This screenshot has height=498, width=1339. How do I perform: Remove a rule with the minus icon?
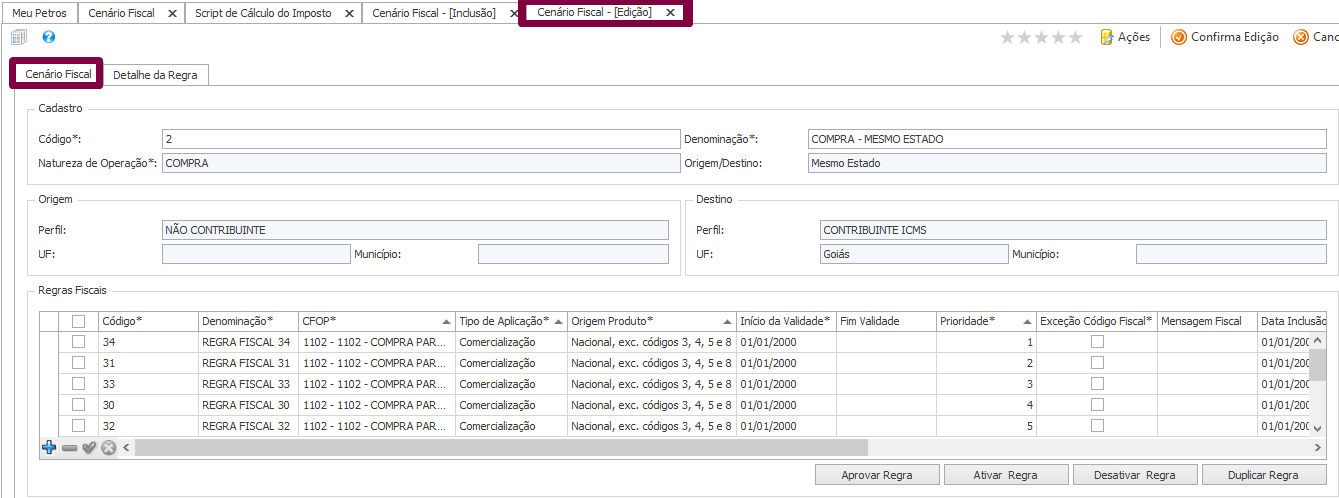tap(69, 447)
